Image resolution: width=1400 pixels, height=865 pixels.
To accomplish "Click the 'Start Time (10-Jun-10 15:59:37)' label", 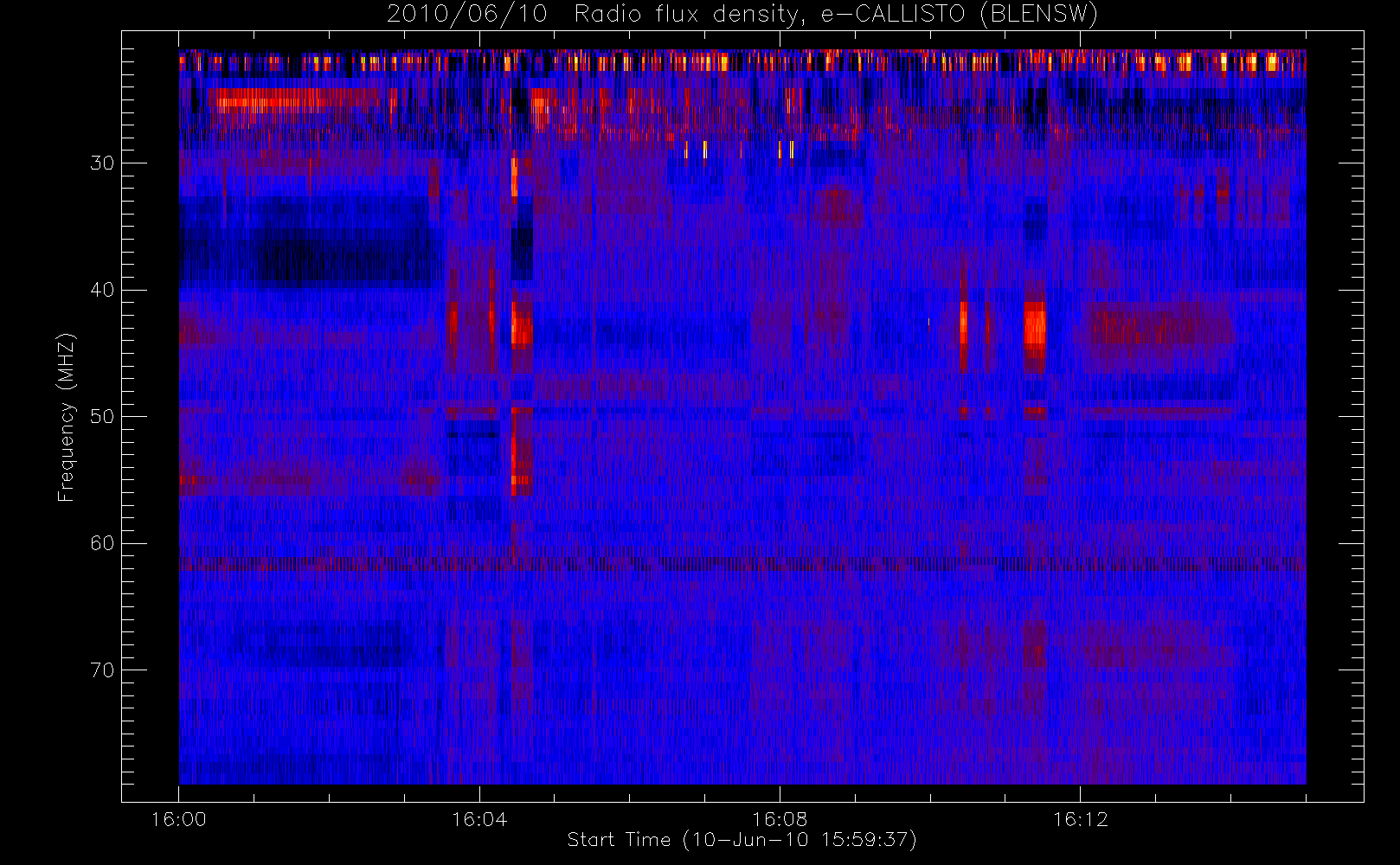I will point(742,839).
